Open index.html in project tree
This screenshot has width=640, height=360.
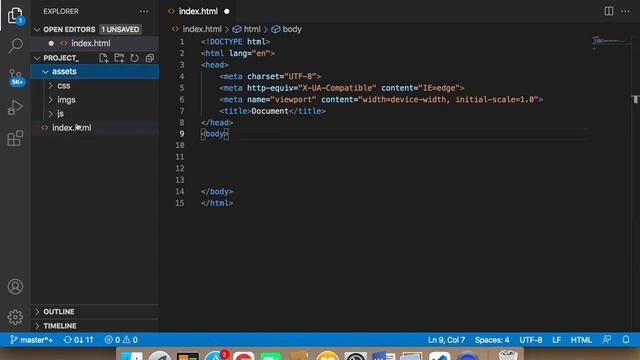tap(95, 128)
